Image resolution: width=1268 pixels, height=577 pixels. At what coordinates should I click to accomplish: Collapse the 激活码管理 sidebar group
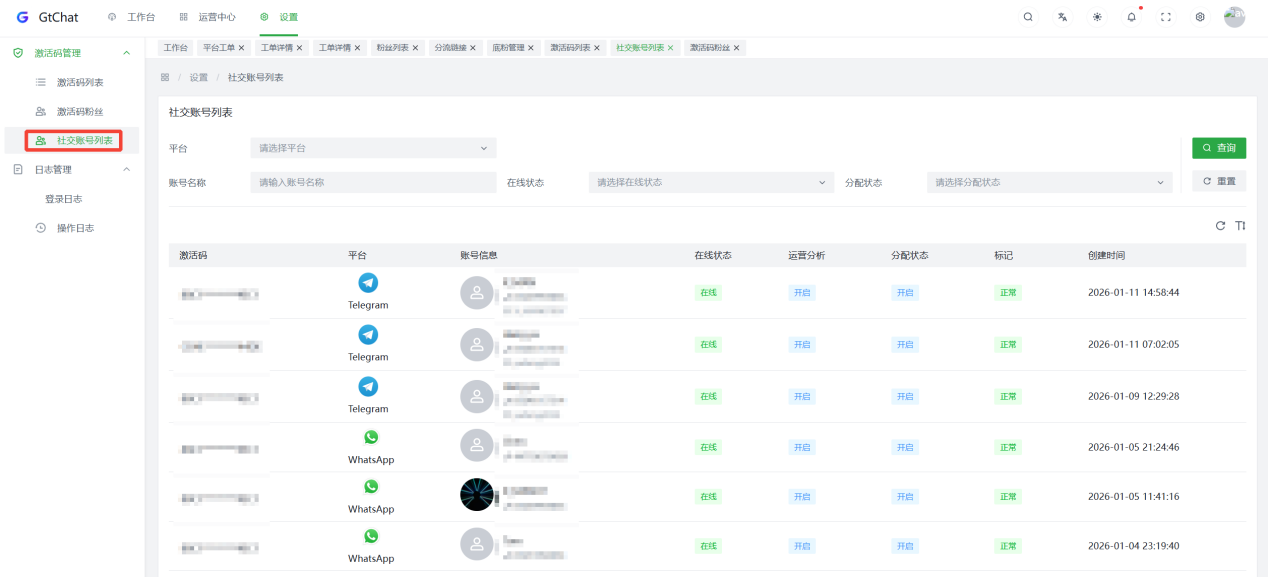coord(126,53)
